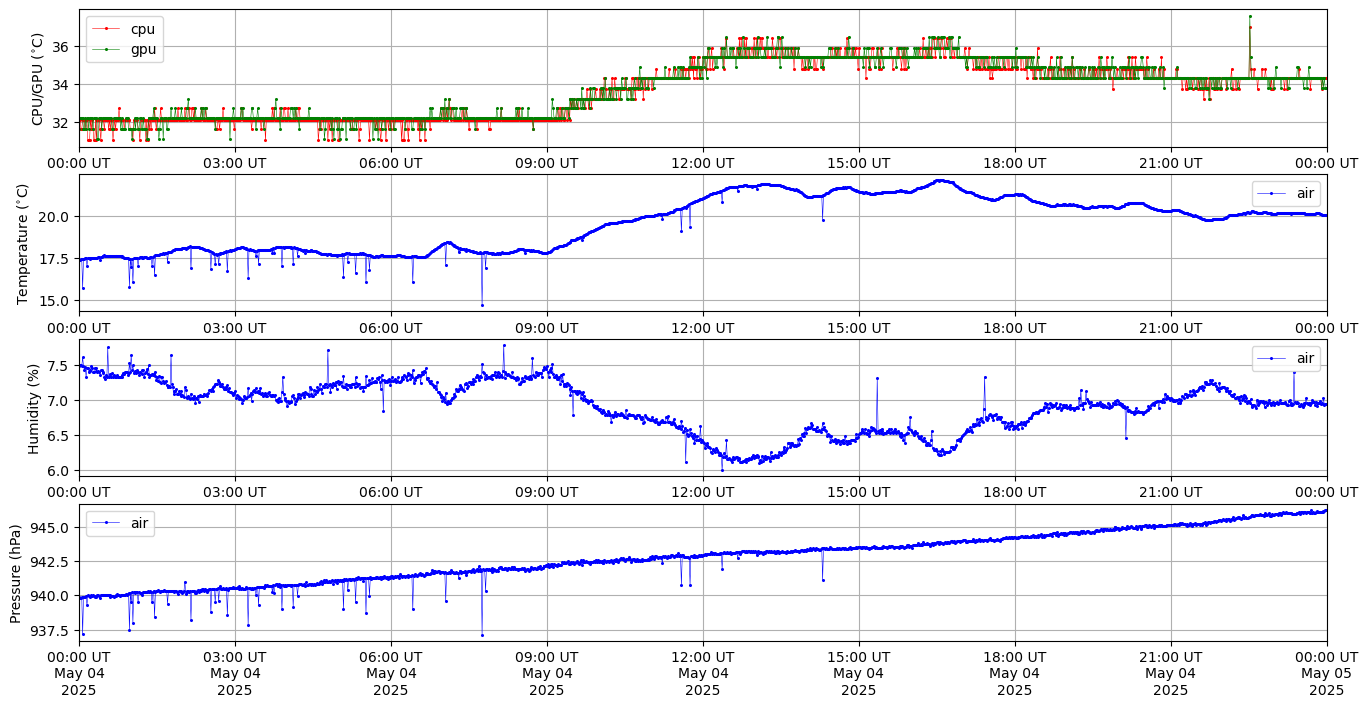The height and width of the screenshot is (707, 1368).
Task: Click the 20.0 tick on Temperature axis
Action: [x=56, y=217]
